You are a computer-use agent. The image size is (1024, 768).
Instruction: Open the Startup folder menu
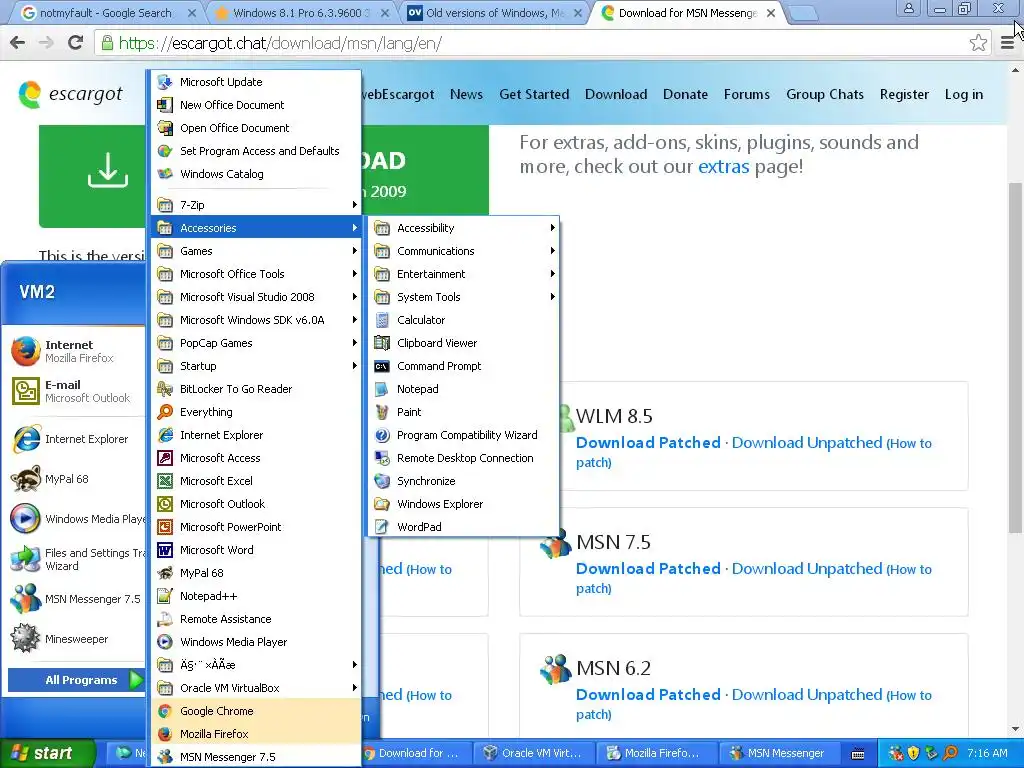pos(256,366)
